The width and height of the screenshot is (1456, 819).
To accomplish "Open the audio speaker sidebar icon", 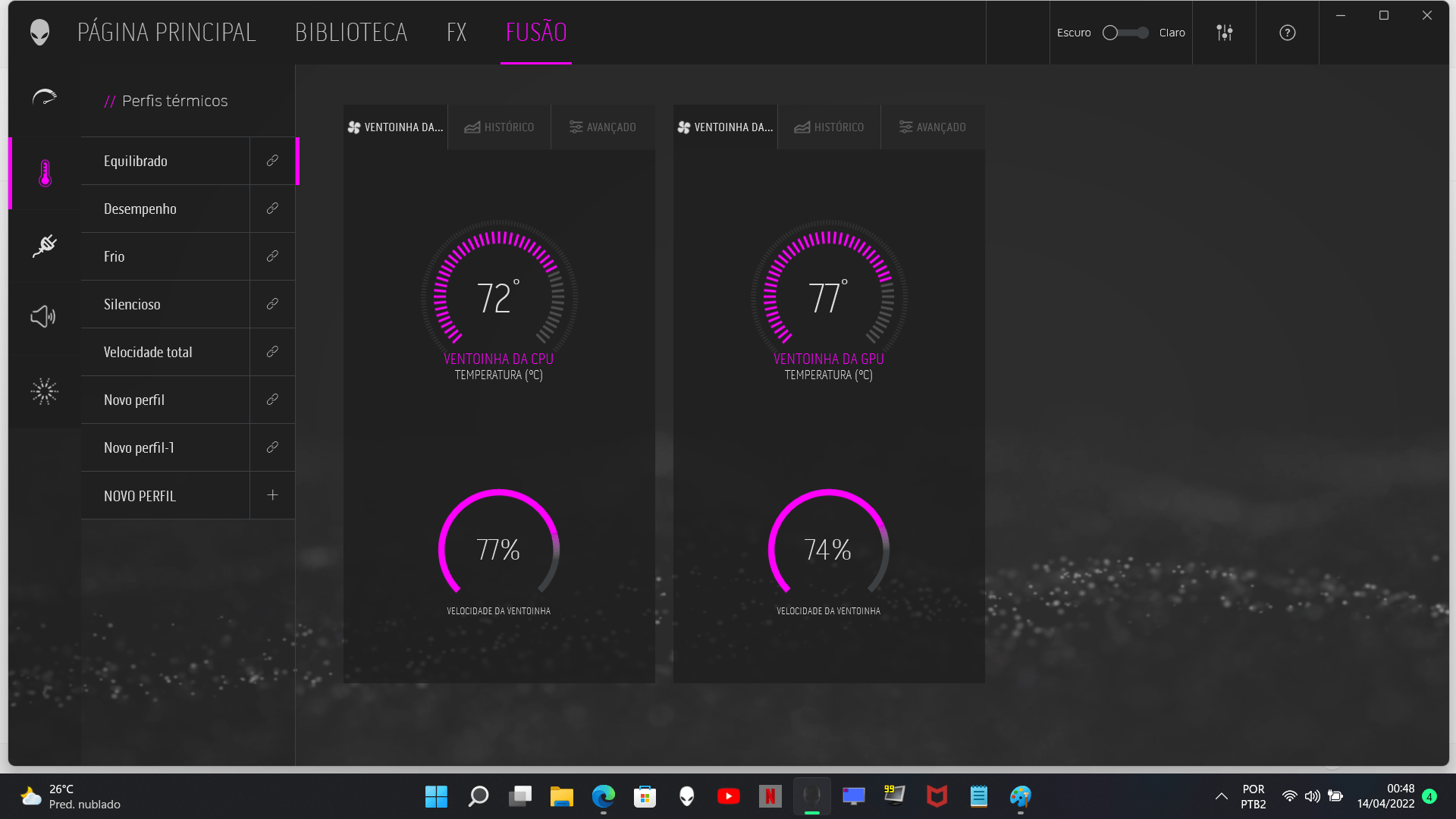I will (43, 316).
